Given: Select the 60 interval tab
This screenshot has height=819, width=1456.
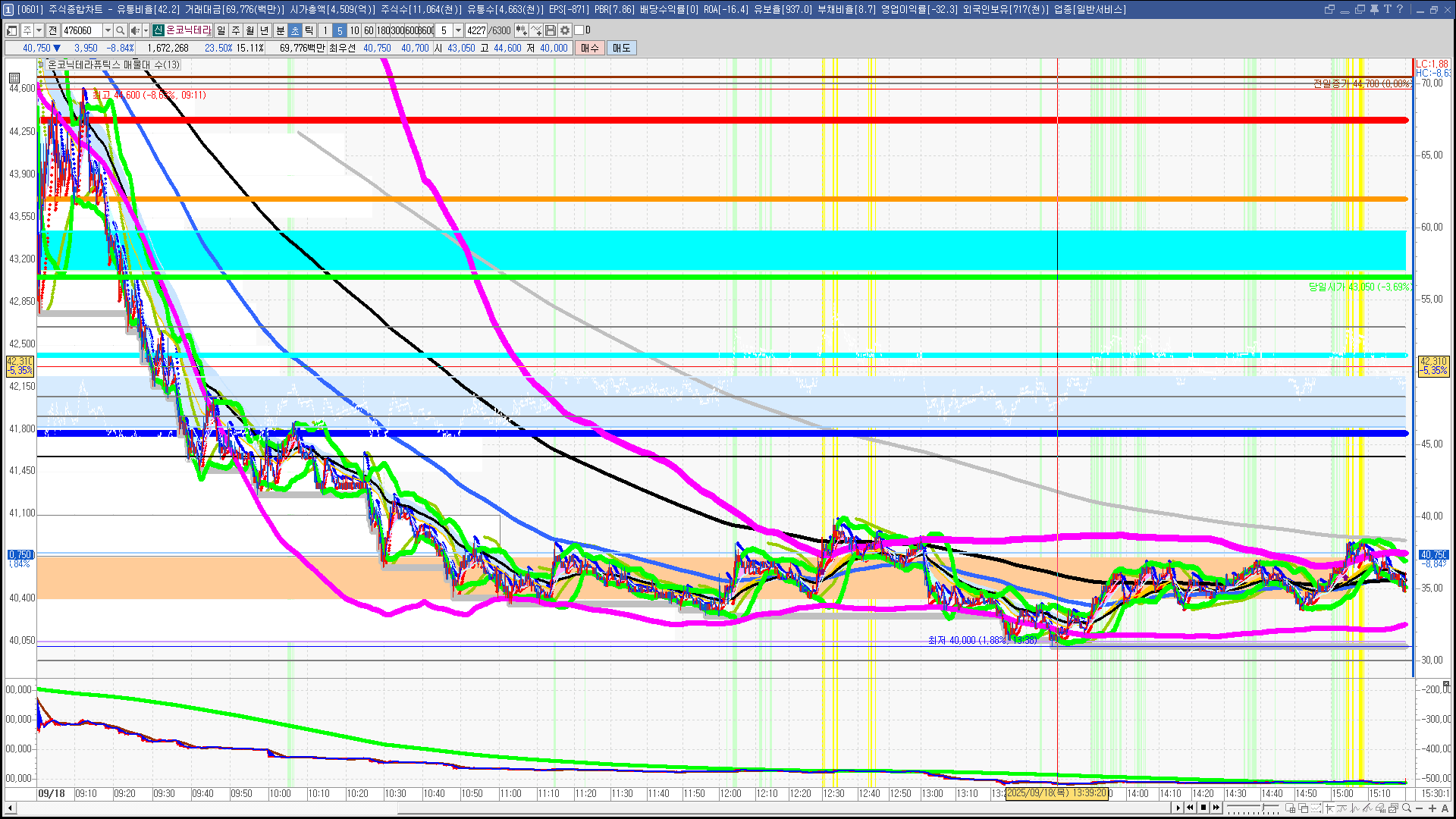Looking at the screenshot, I should tap(369, 30).
